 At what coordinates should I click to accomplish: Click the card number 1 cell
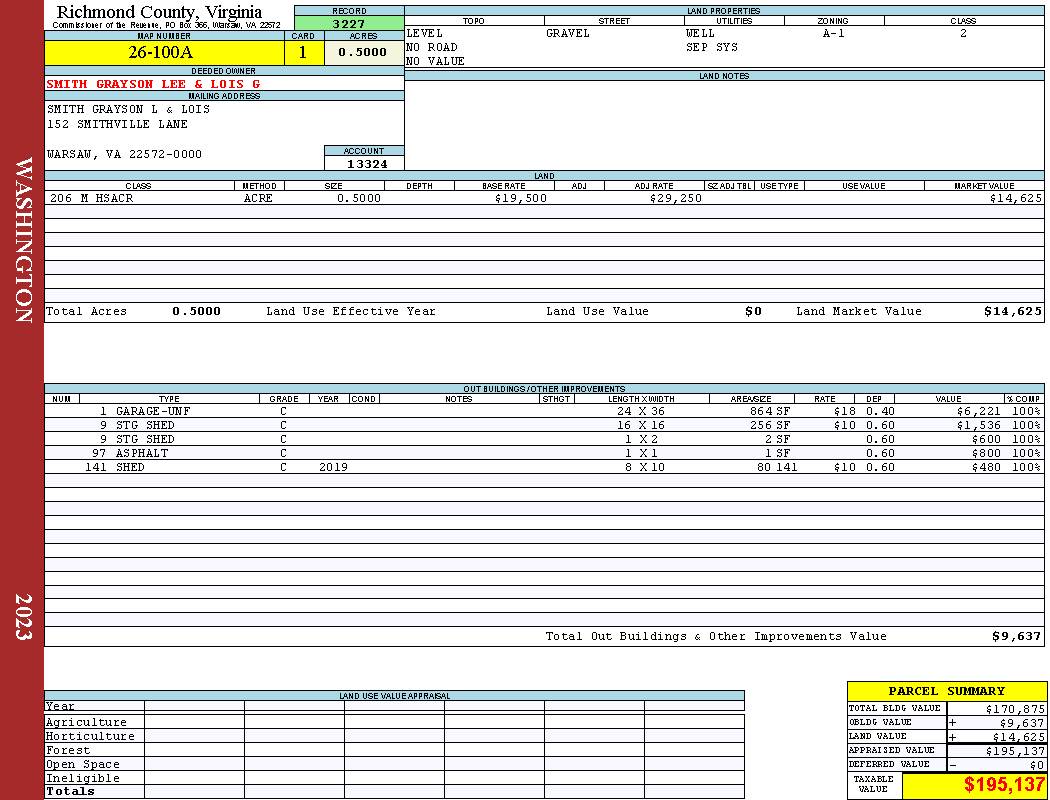tap(303, 53)
